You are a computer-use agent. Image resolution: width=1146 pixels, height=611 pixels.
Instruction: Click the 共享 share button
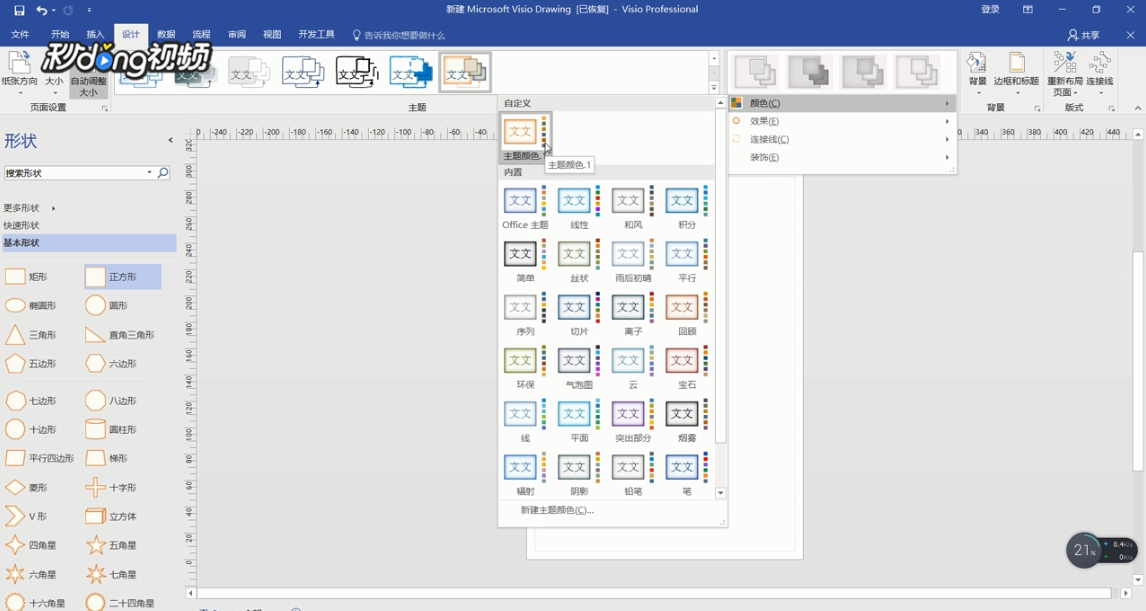[x=1084, y=35]
